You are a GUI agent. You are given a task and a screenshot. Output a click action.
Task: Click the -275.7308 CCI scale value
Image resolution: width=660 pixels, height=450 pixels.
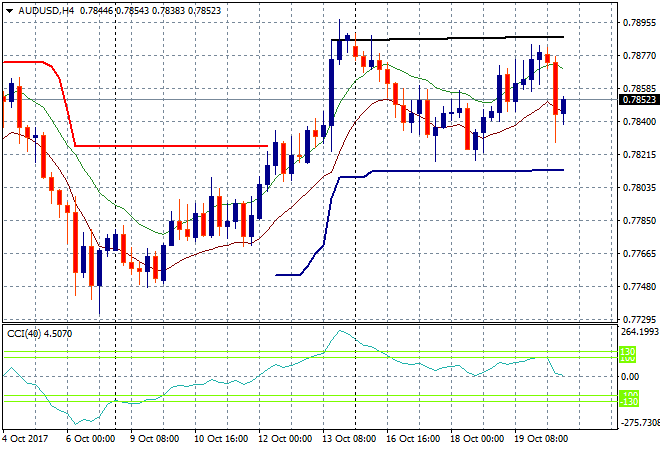click(640, 422)
